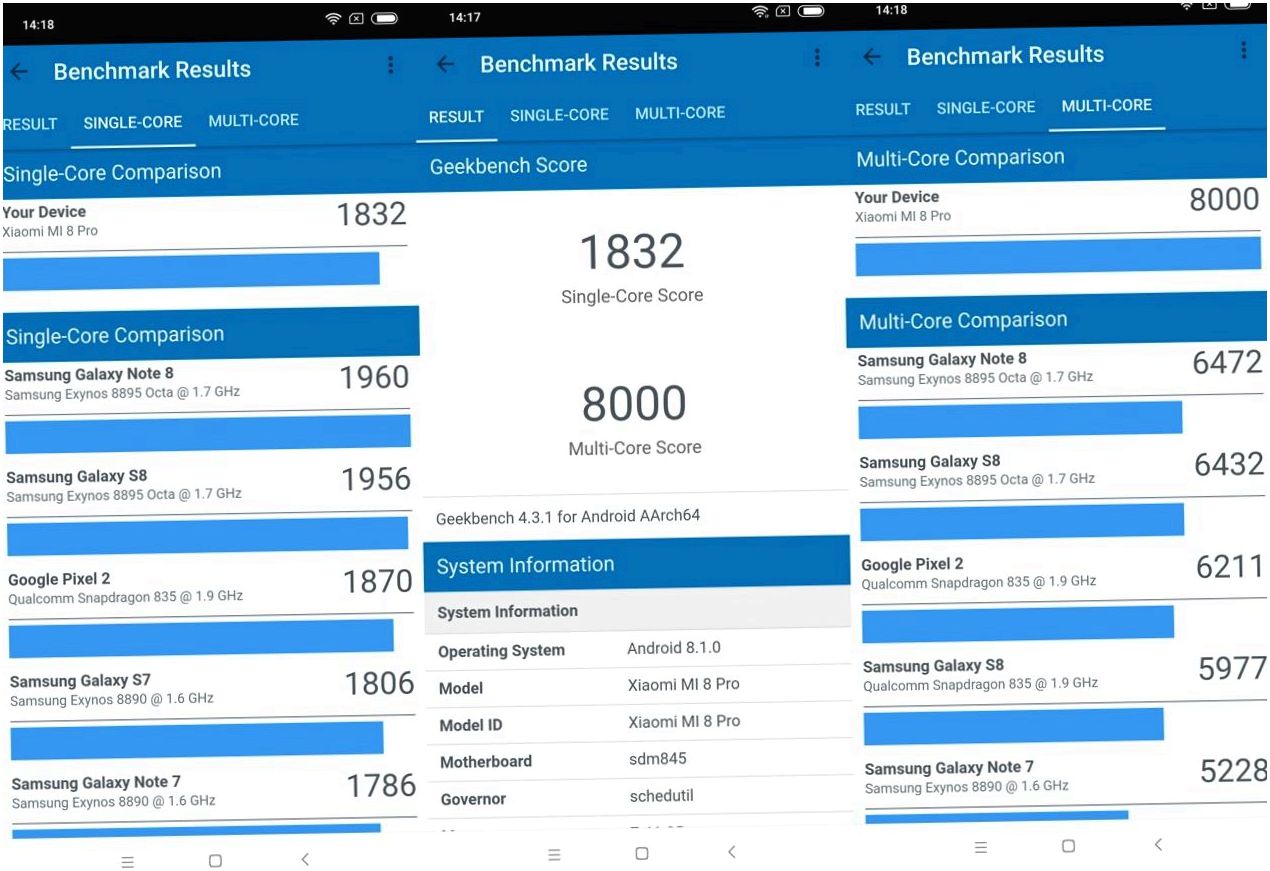Tap multi-core score value 5977

(1233, 669)
